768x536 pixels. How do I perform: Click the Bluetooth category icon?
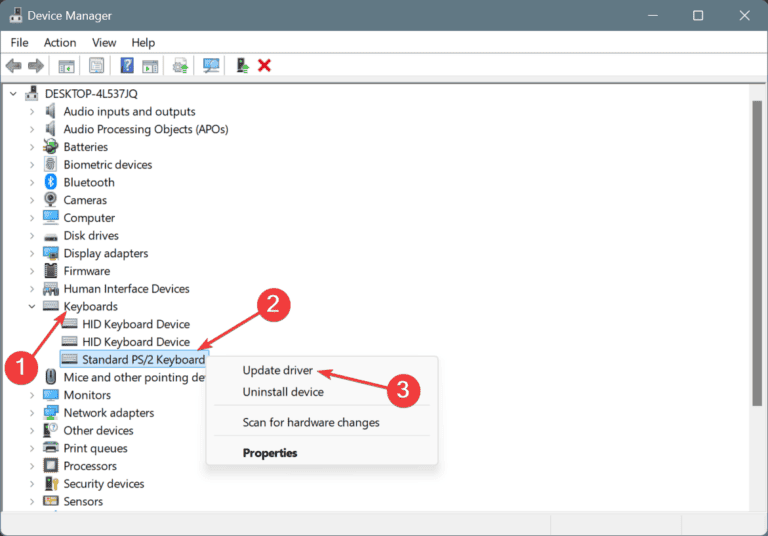pos(50,182)
